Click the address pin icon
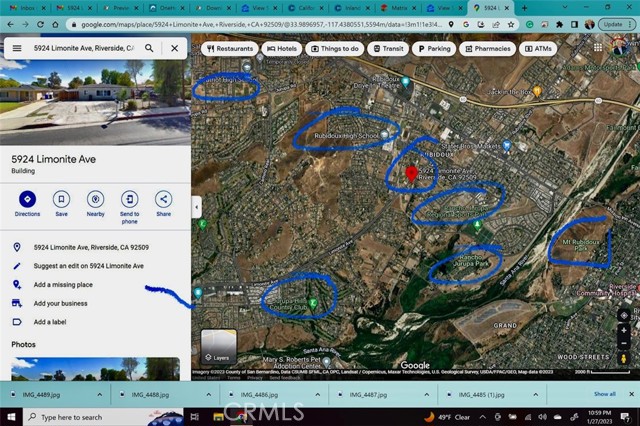 click(17, 247)
